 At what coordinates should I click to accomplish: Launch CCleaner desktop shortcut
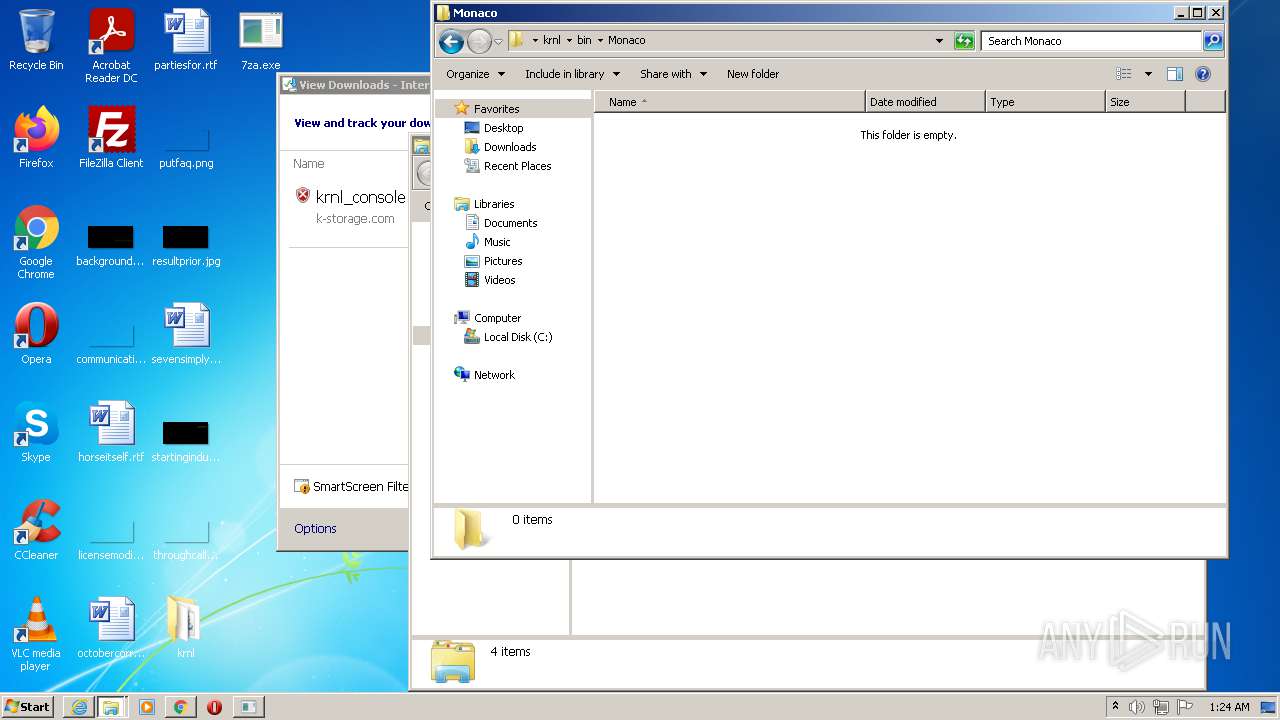[x=36, y=530]
